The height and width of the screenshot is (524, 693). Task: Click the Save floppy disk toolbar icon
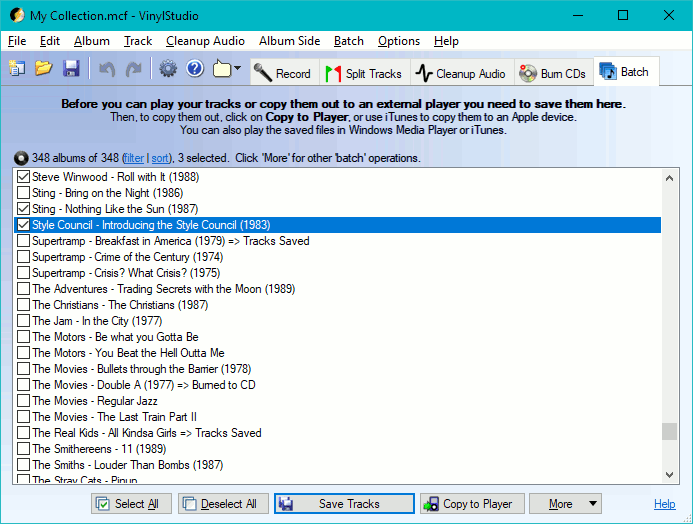[71, 69]
